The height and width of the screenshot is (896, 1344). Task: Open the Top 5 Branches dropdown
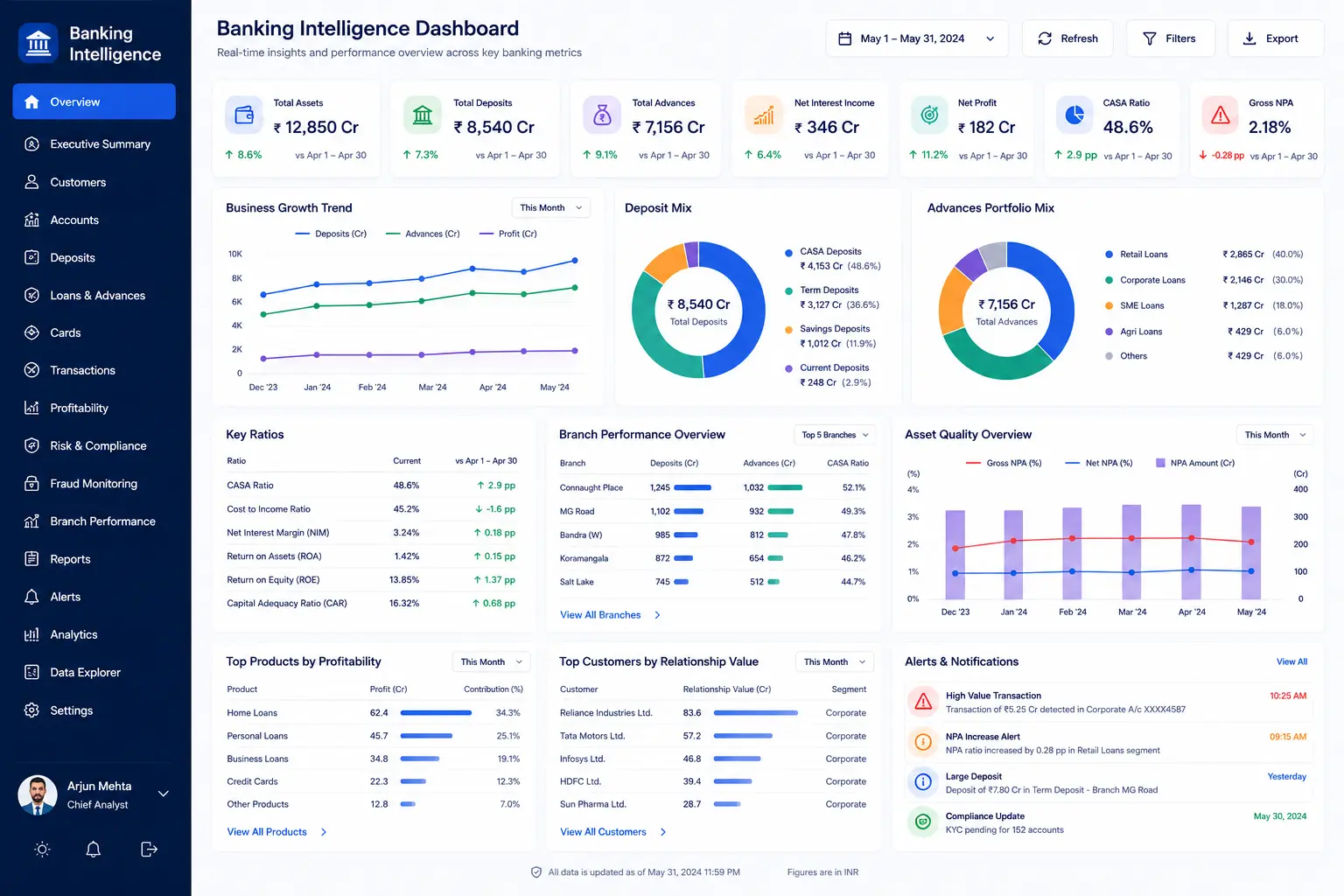pos(835,435)
